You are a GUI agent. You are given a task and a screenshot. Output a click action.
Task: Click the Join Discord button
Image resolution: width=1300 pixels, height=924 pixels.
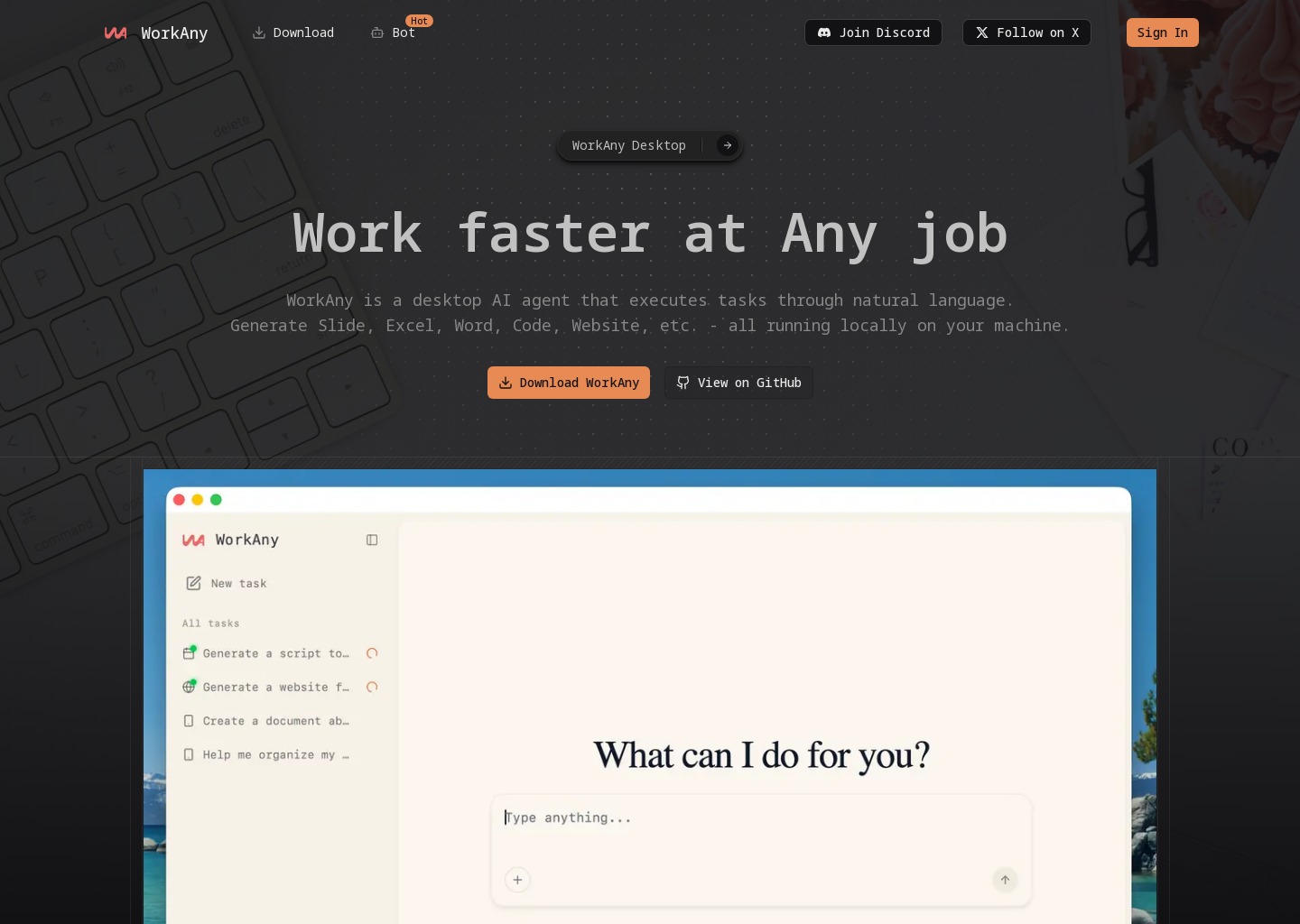[873, 32]
